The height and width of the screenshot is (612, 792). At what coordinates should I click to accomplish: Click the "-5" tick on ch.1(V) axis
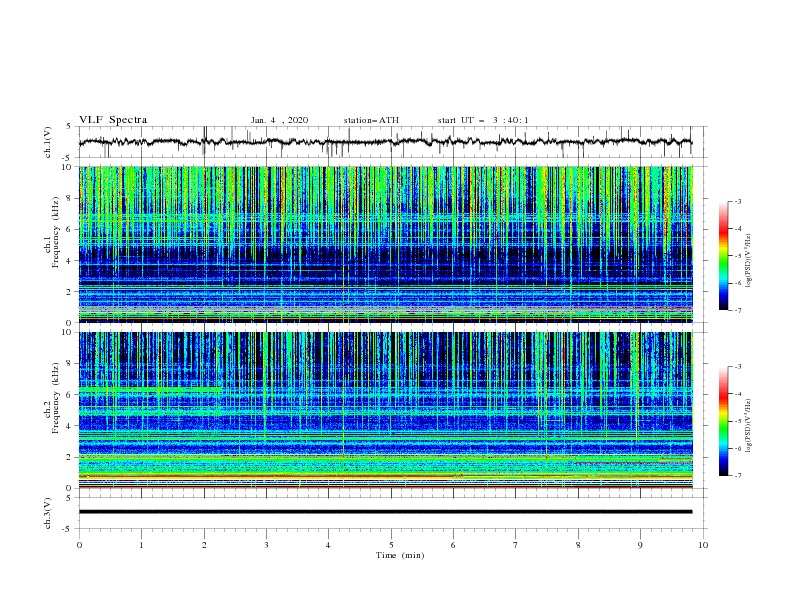pyautogui.click(x=68, y=158)
